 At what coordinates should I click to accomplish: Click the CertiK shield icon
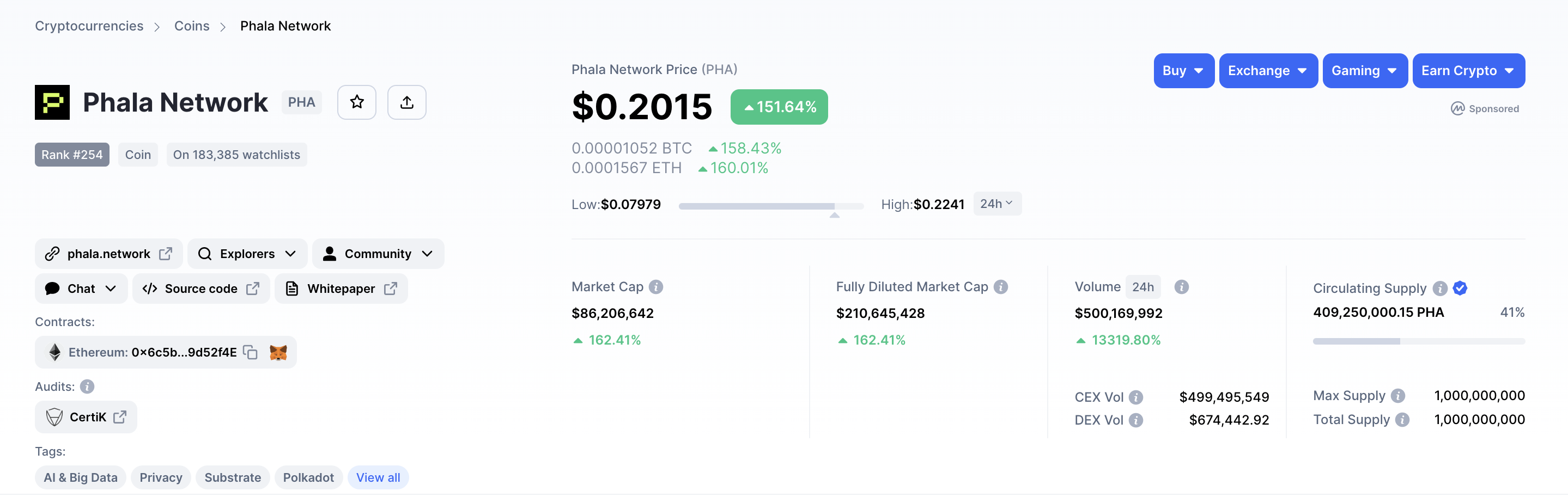click(54, 417)
